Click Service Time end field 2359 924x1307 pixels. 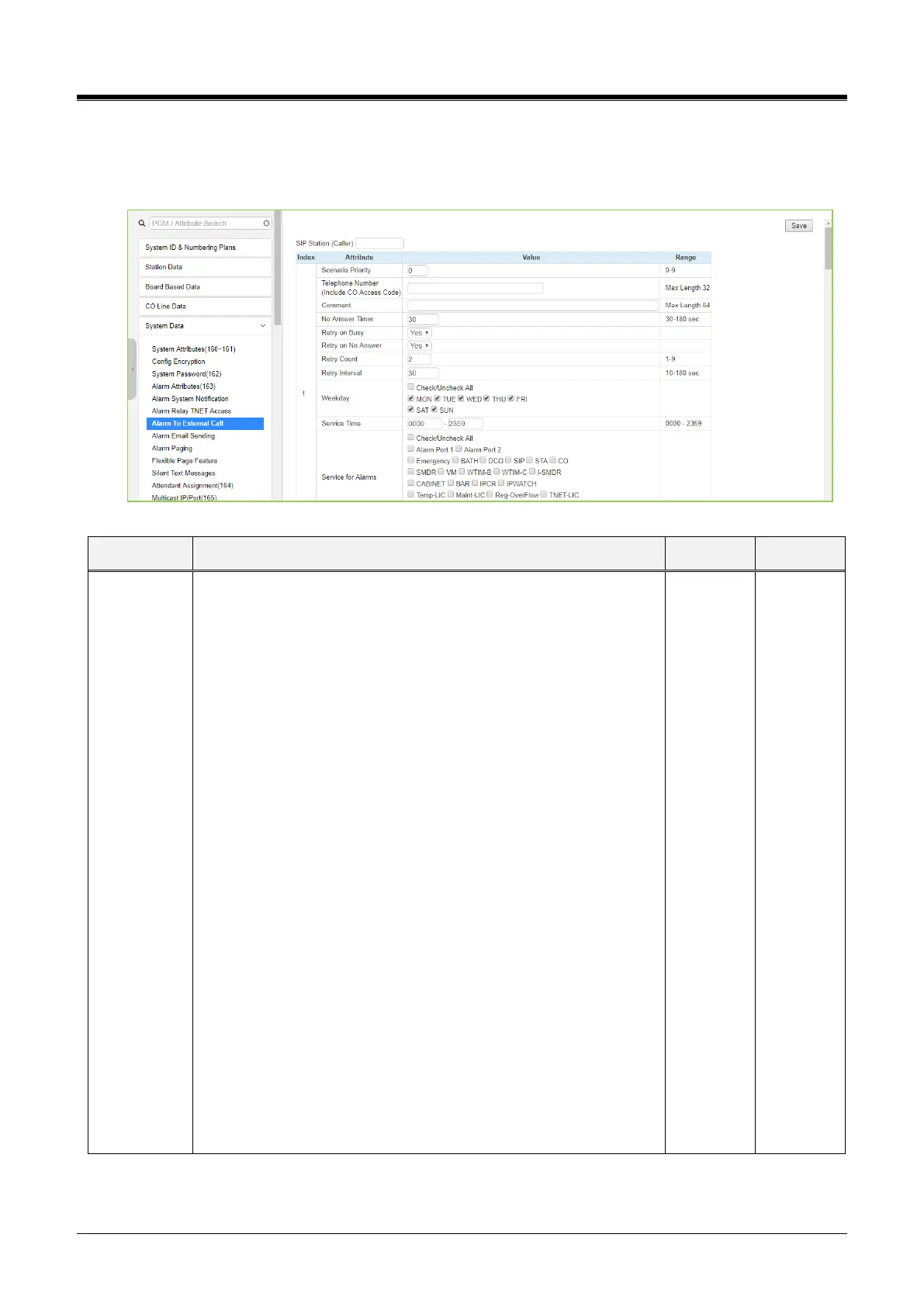[x=465, y=424]
